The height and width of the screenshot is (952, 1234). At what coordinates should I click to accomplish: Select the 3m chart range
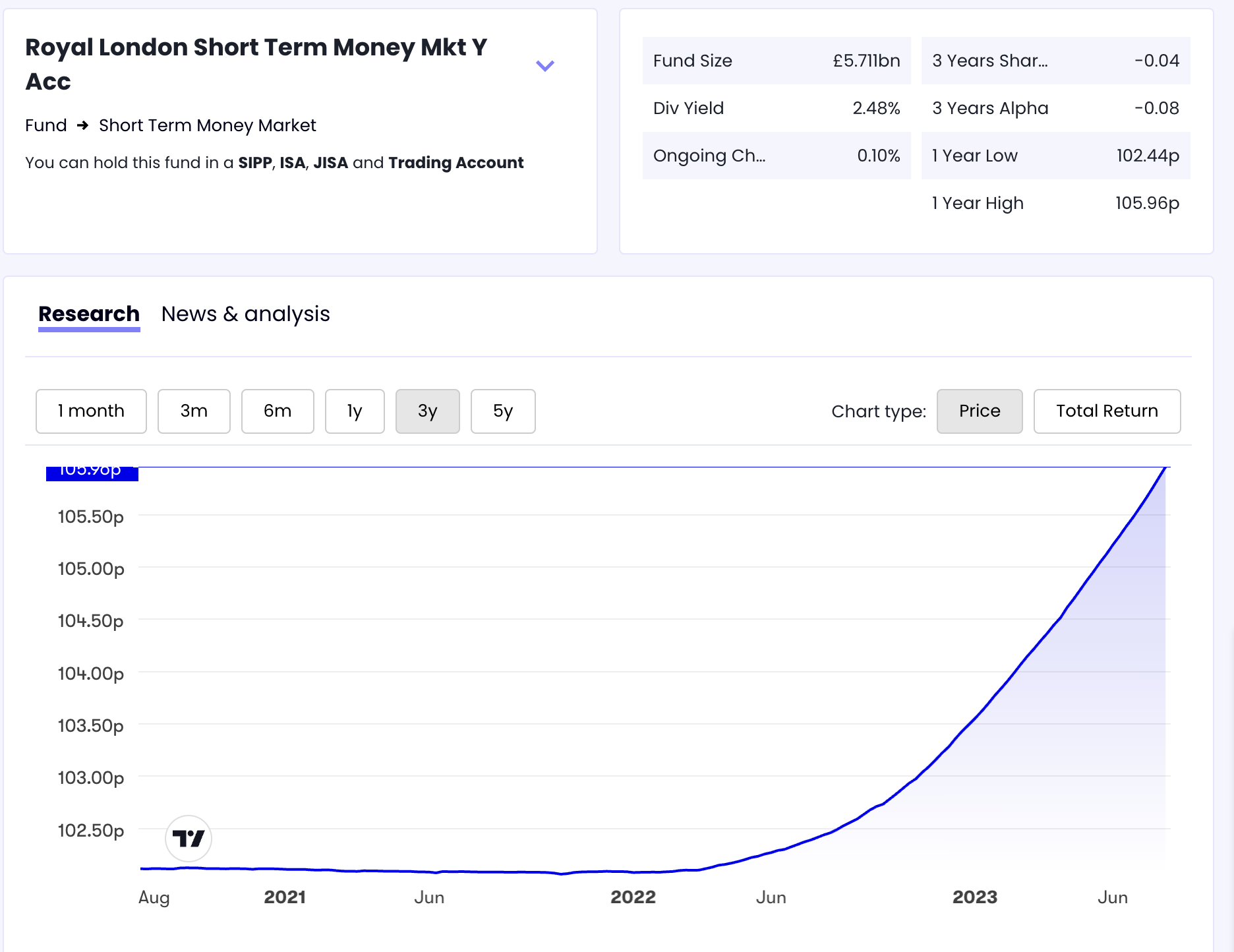tap(194, 411)
